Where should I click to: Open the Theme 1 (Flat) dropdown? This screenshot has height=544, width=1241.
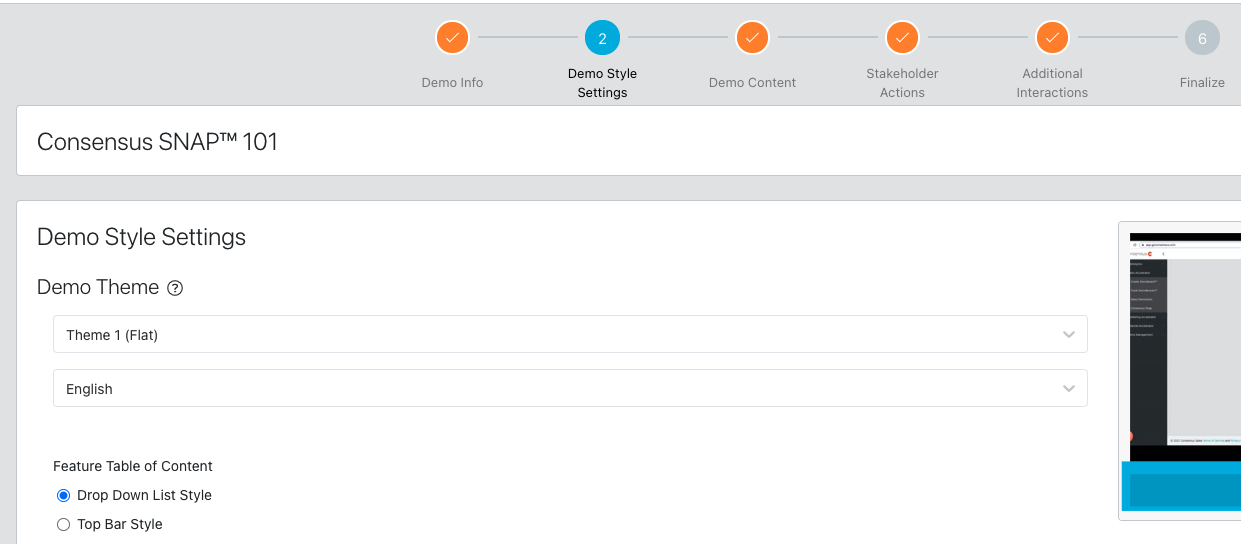coord(570,334)
